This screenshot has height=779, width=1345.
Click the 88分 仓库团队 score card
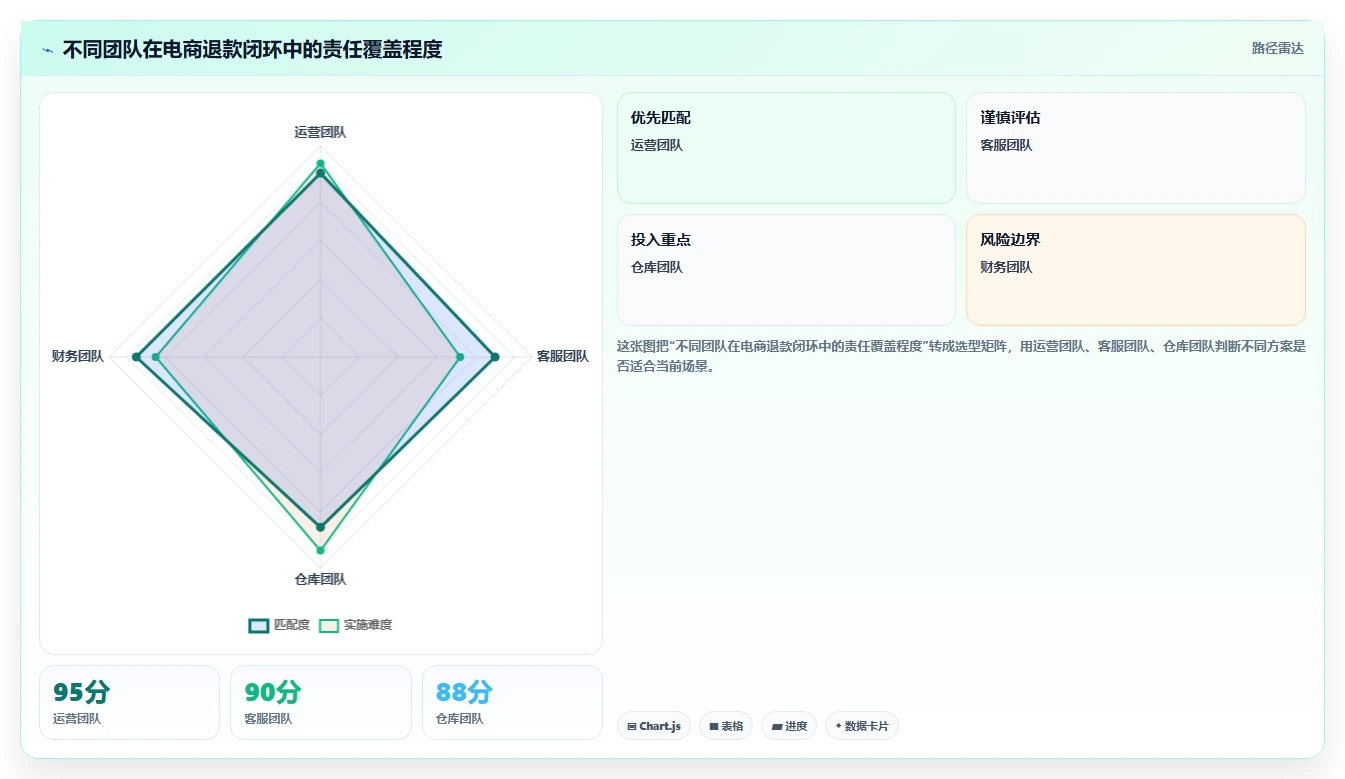pos(512,702)
